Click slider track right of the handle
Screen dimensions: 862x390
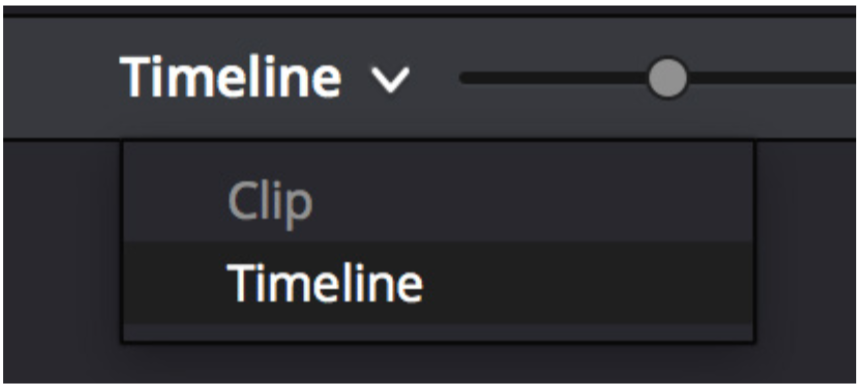point(771,78)
